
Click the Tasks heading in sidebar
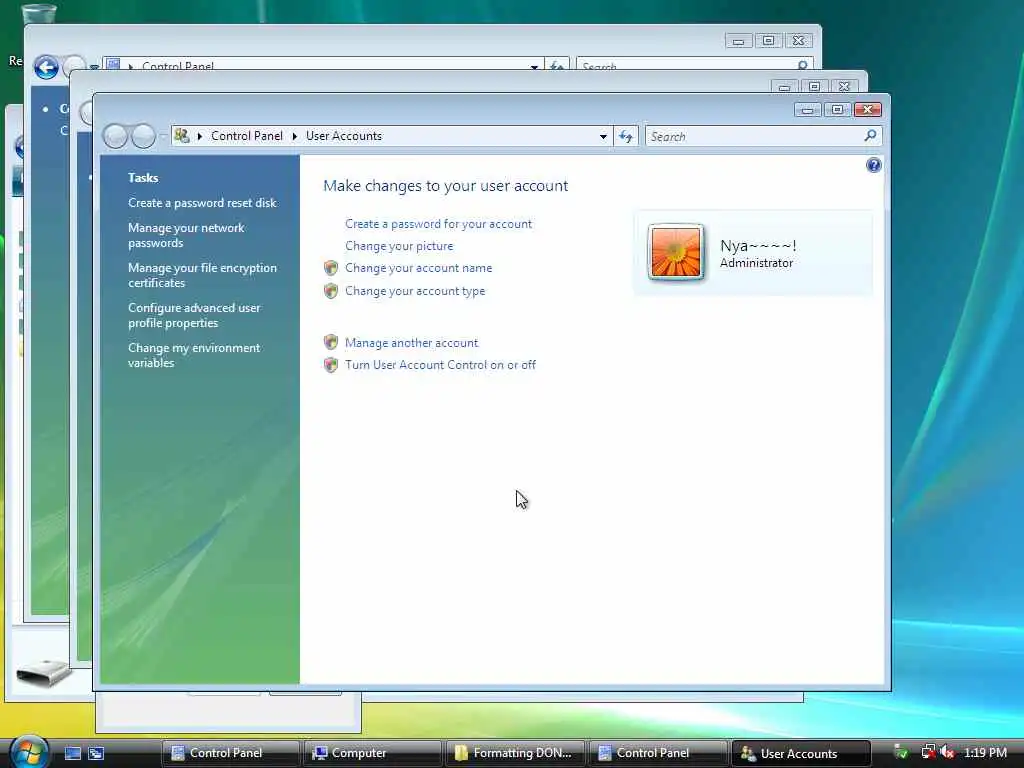point(143,178)
